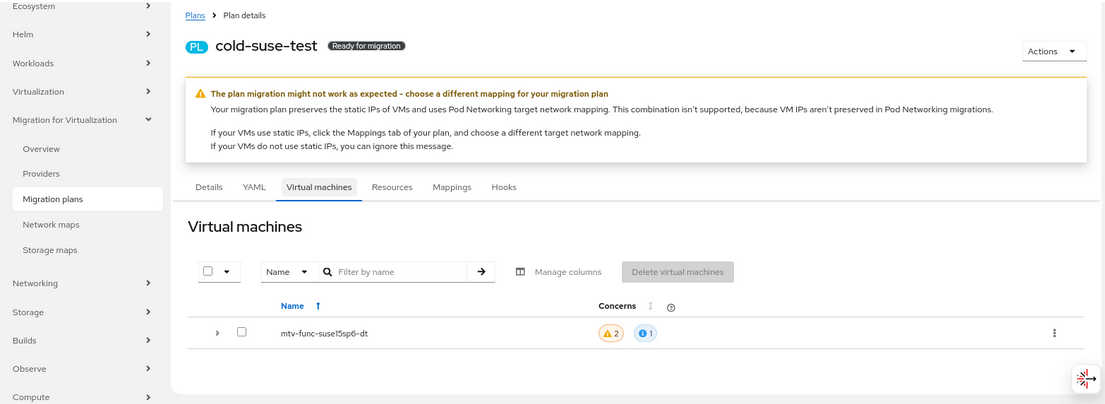The height and width of the screenshot is (404, 1105).
Task: Click the arrow search submit button
Action: click(x=481, y=271)
